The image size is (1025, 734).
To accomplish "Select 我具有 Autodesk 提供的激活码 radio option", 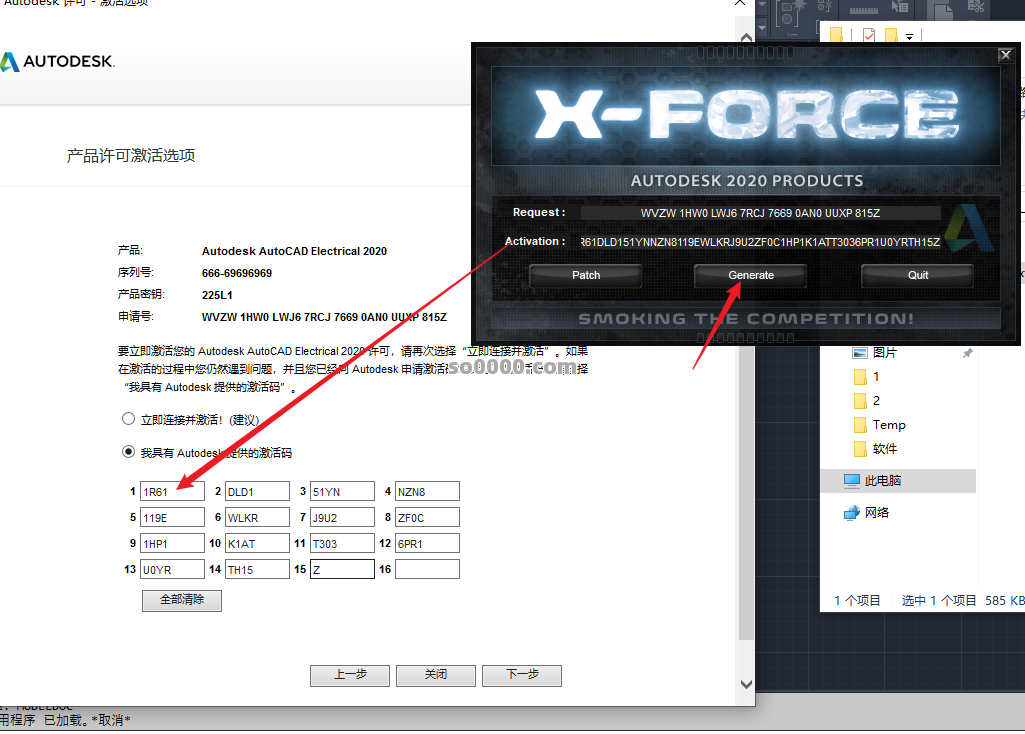I will [129, 452].
